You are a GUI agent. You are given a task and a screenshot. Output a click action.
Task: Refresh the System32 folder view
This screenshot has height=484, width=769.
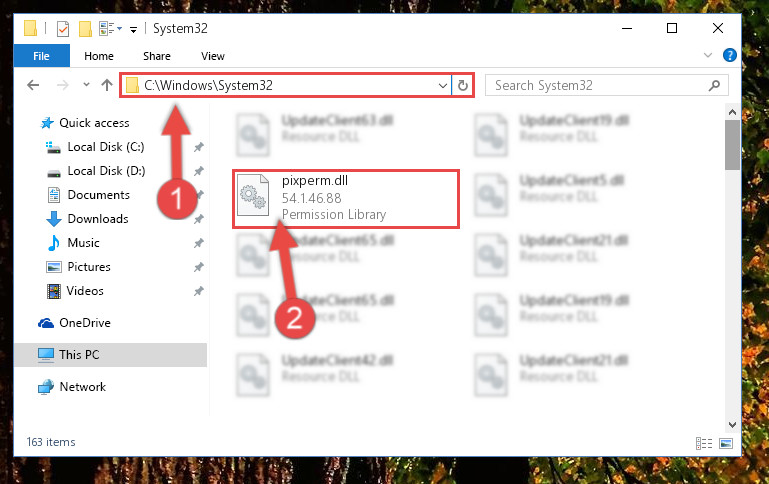[x=462, y=86]
